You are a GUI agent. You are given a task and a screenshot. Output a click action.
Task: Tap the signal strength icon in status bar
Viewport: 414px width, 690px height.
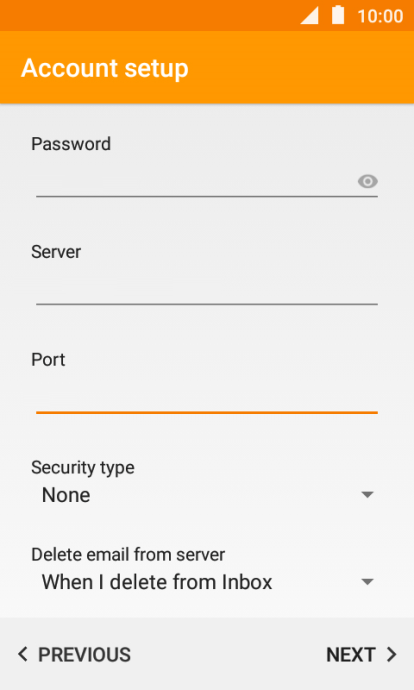pos(309,15)
